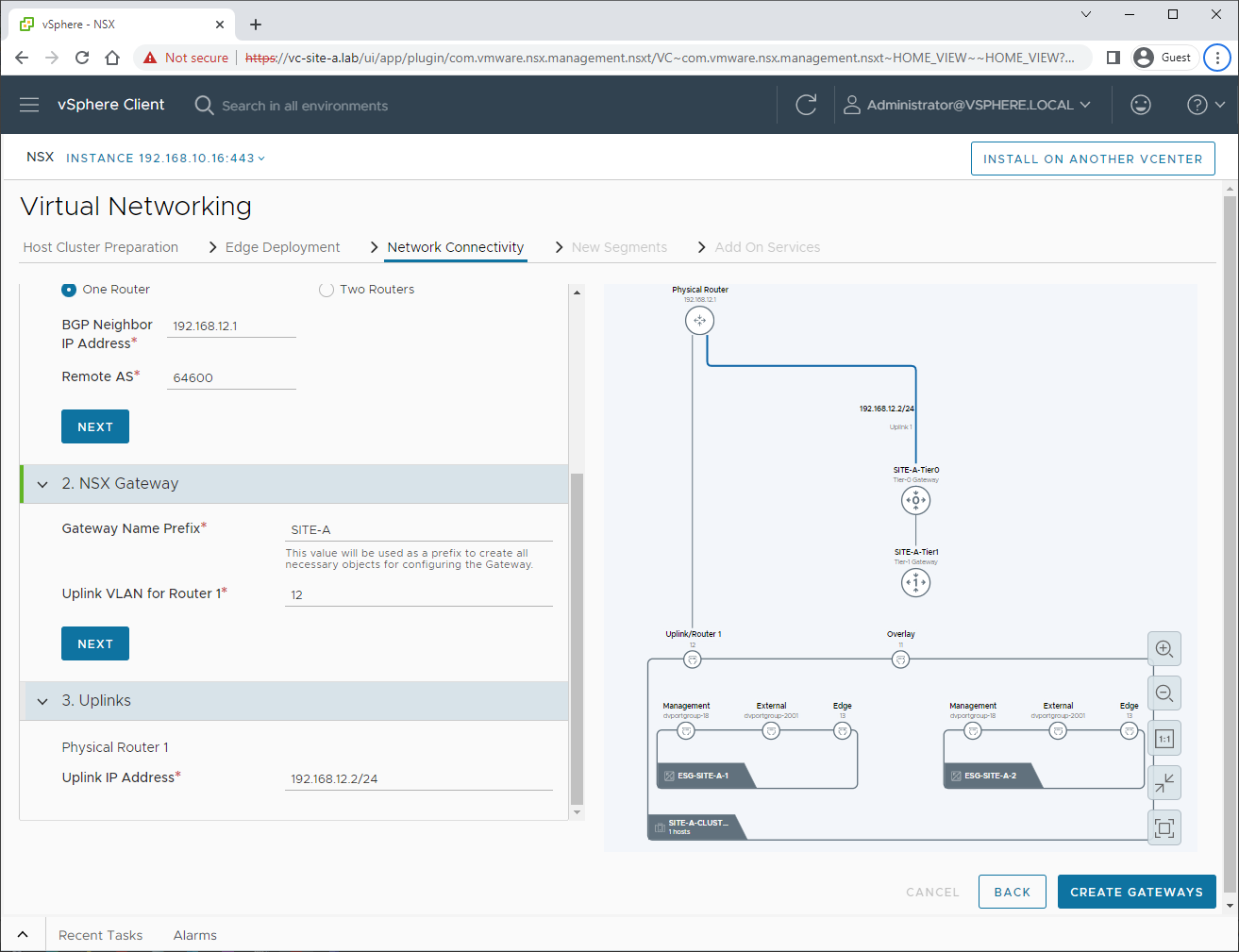Screen dimensions: 1239x952
Task: Select the SITE-A-Tier1 gateway icon
Action: [x=915, y=583]
